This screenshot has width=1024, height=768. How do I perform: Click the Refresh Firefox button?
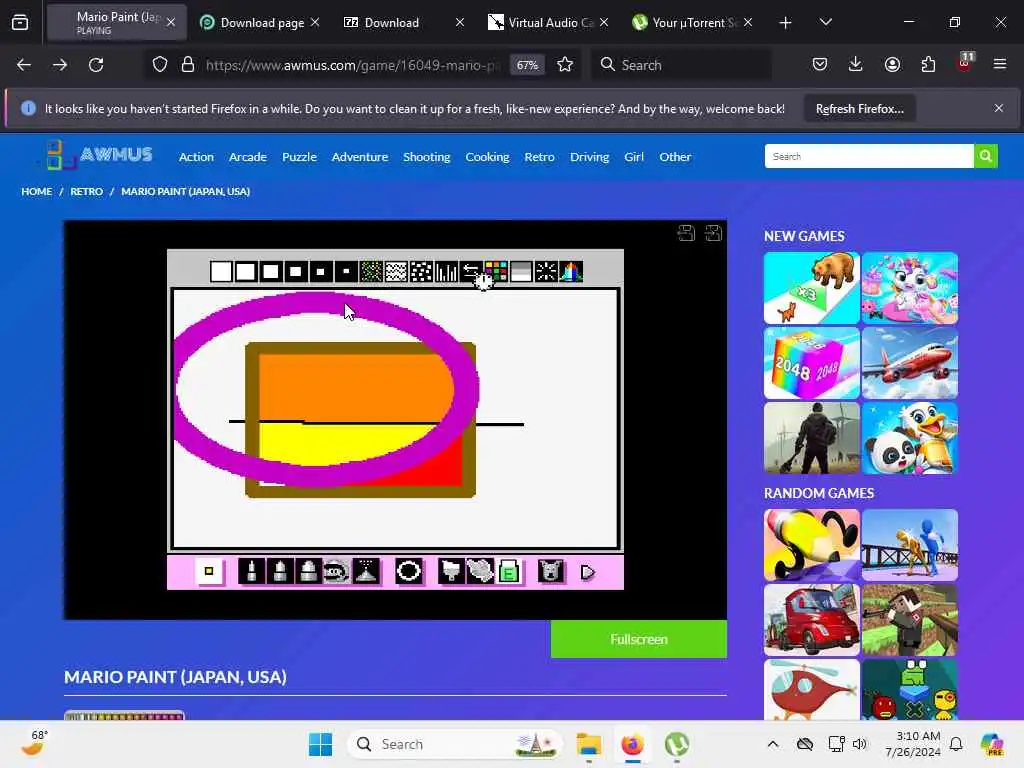pyautogui.click(x=859, y=108)
